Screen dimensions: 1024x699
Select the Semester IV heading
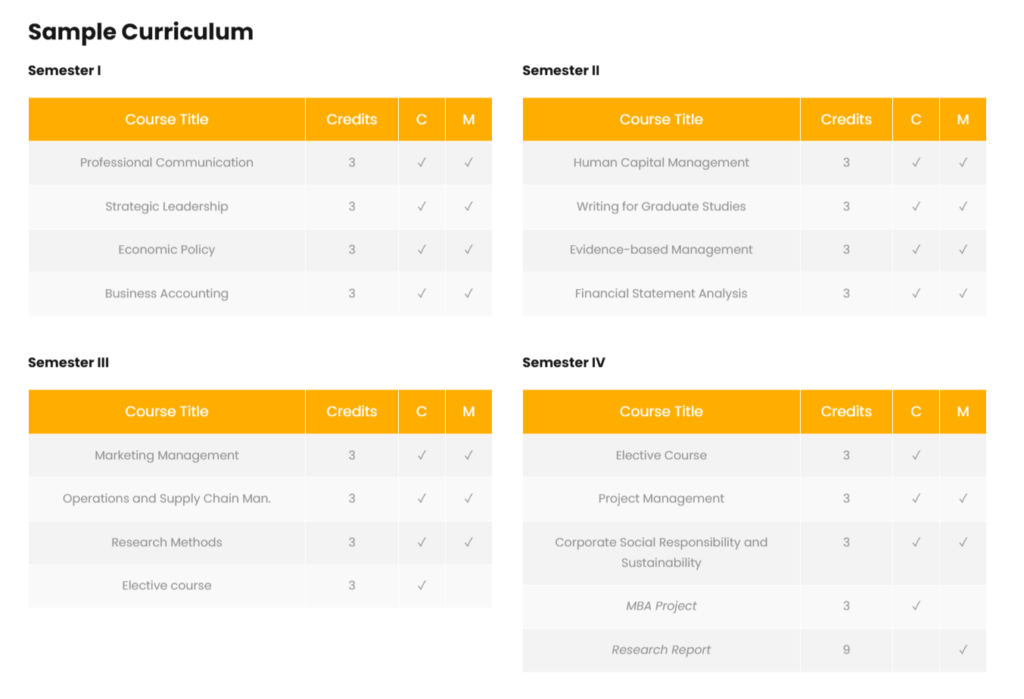pyautogui.click(x=563, y=363)
